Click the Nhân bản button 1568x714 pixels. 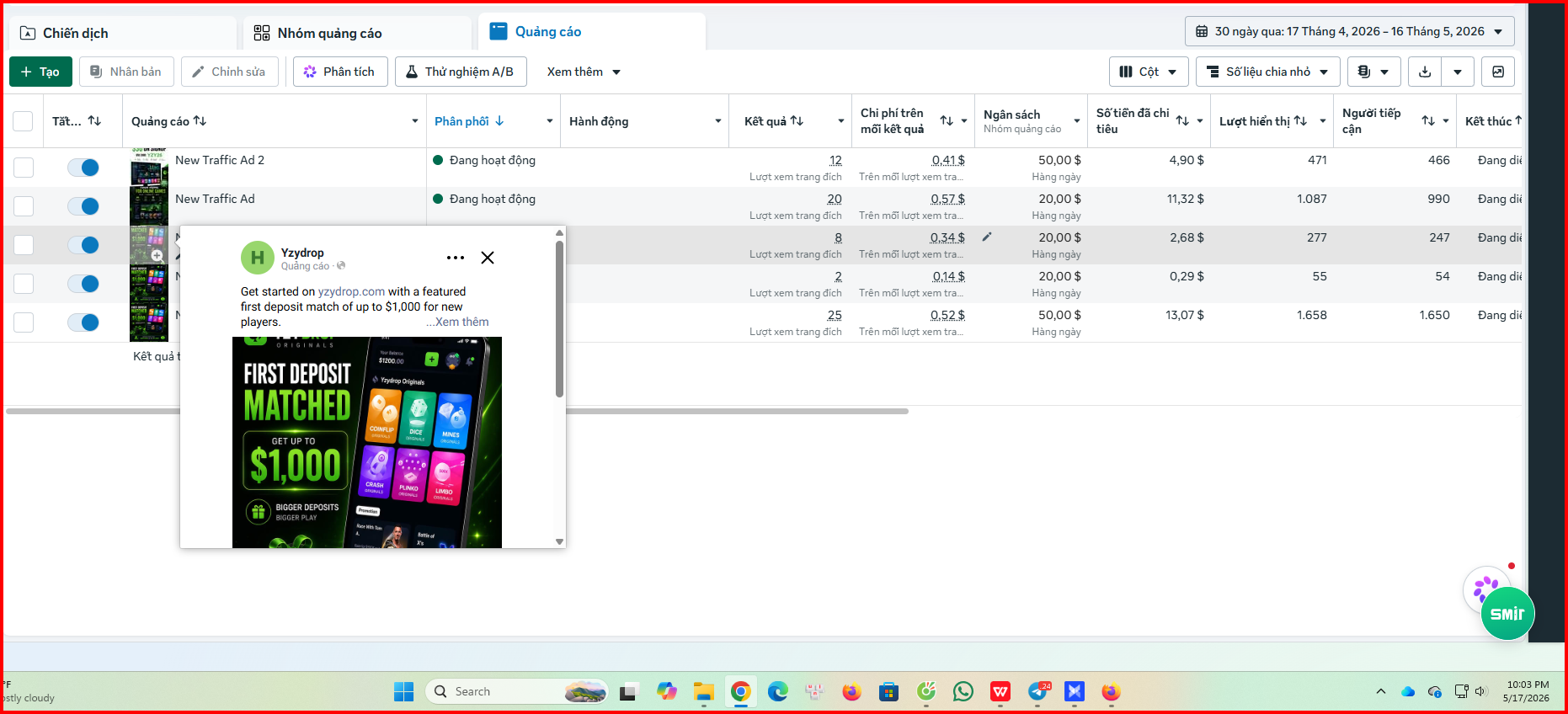126,72
